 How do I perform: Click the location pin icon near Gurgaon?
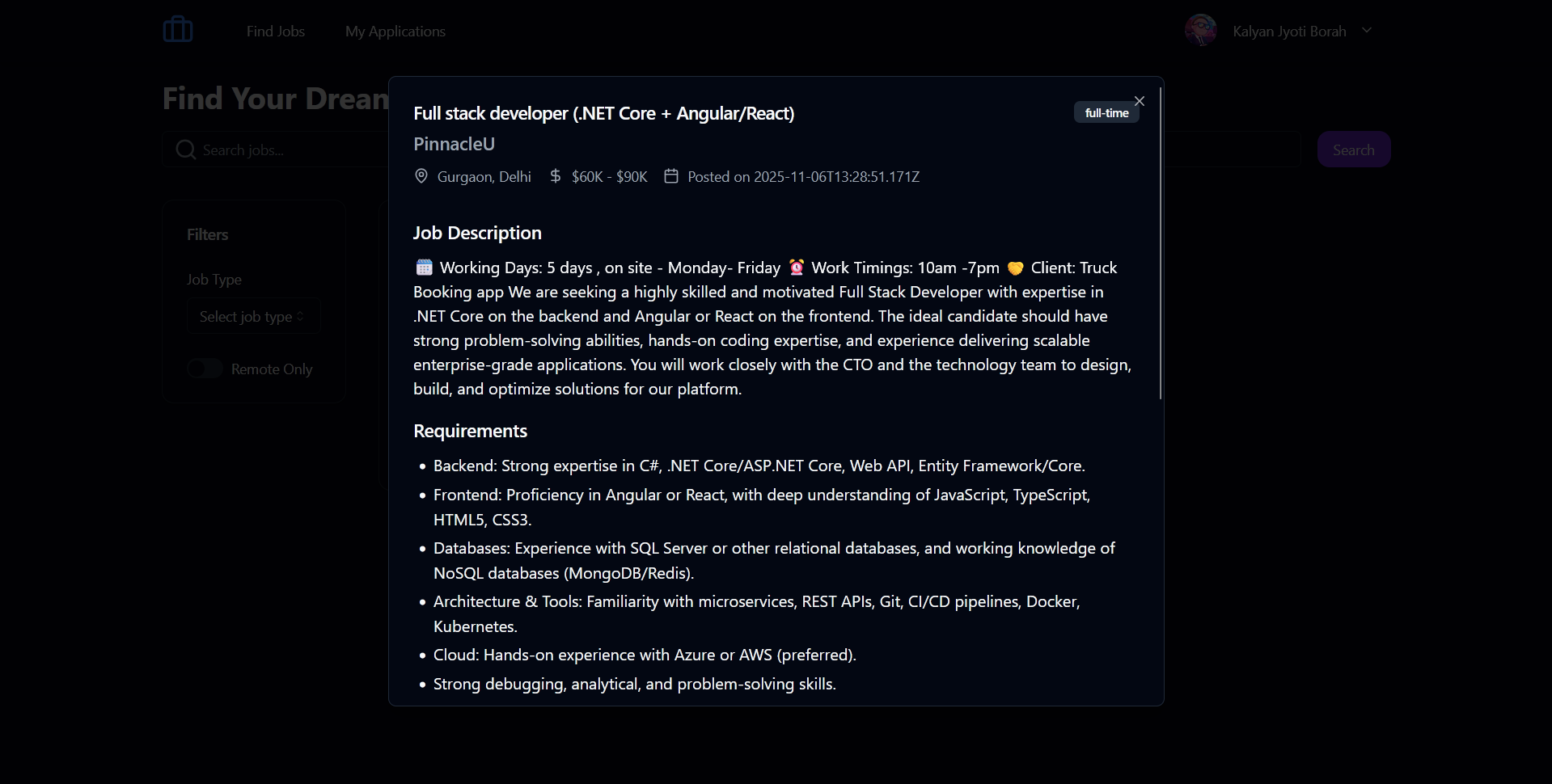[421, 176]
